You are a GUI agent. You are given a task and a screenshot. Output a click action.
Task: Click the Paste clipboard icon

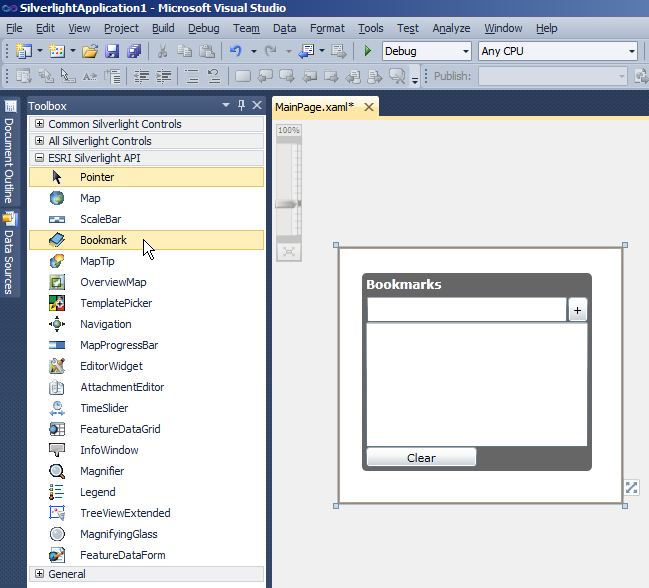(x=207, y=51)
